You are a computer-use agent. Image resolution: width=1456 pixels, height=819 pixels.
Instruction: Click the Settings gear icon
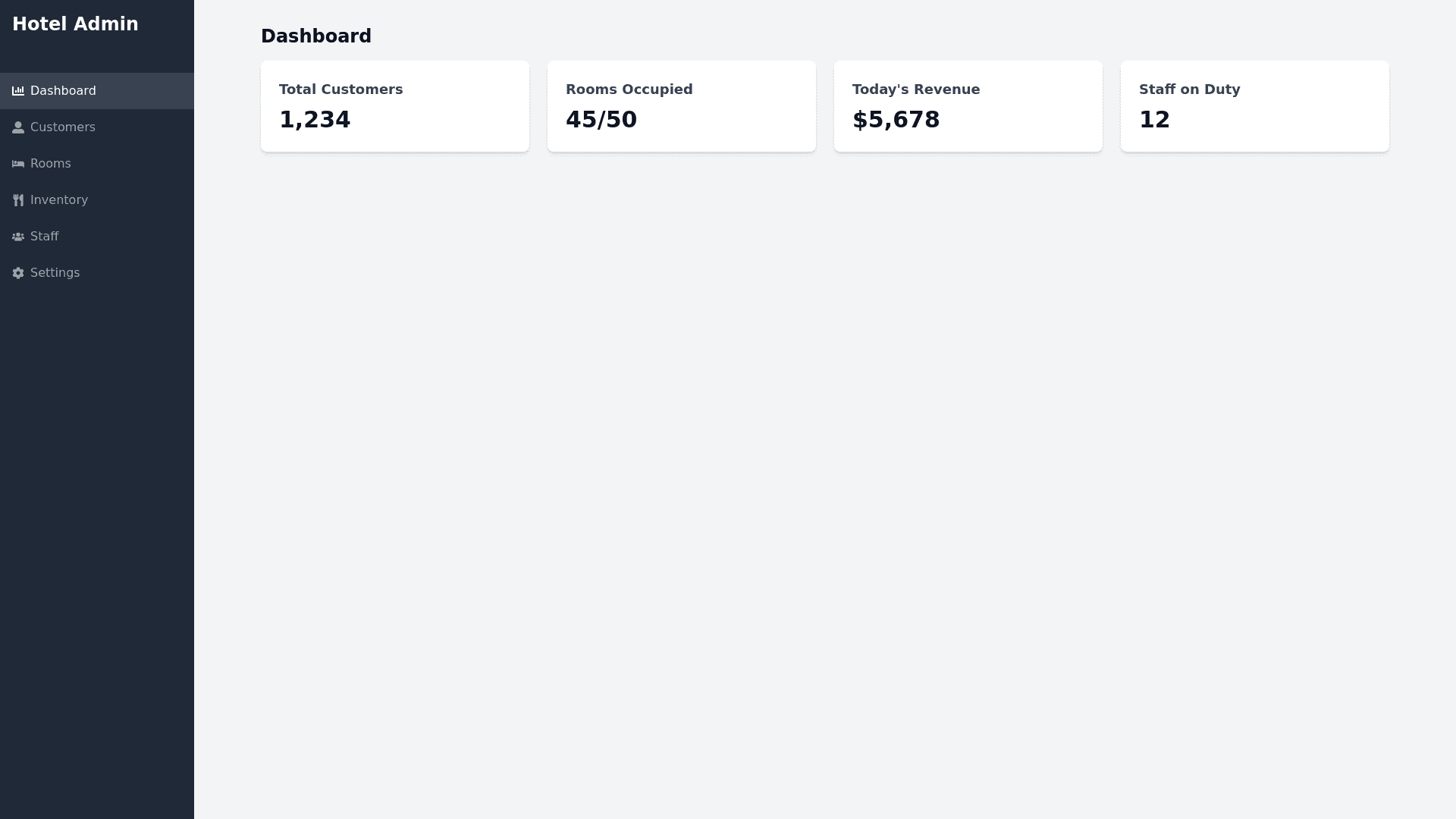(x=18, y=273)
